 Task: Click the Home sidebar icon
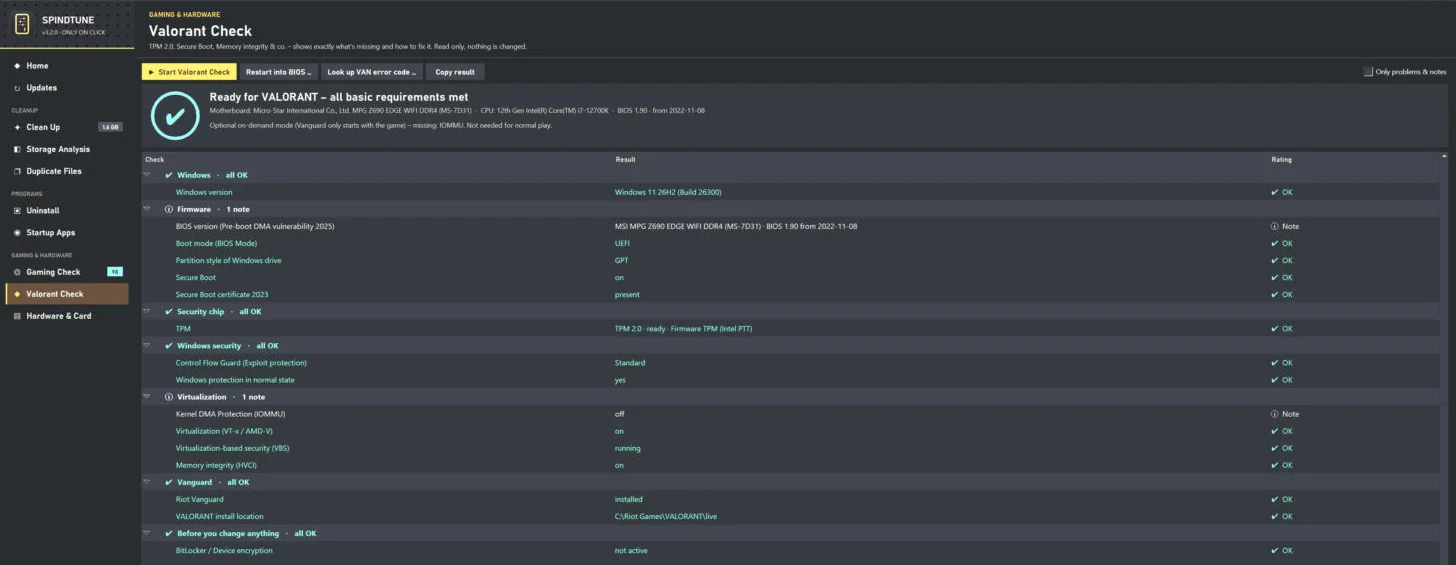17,66
